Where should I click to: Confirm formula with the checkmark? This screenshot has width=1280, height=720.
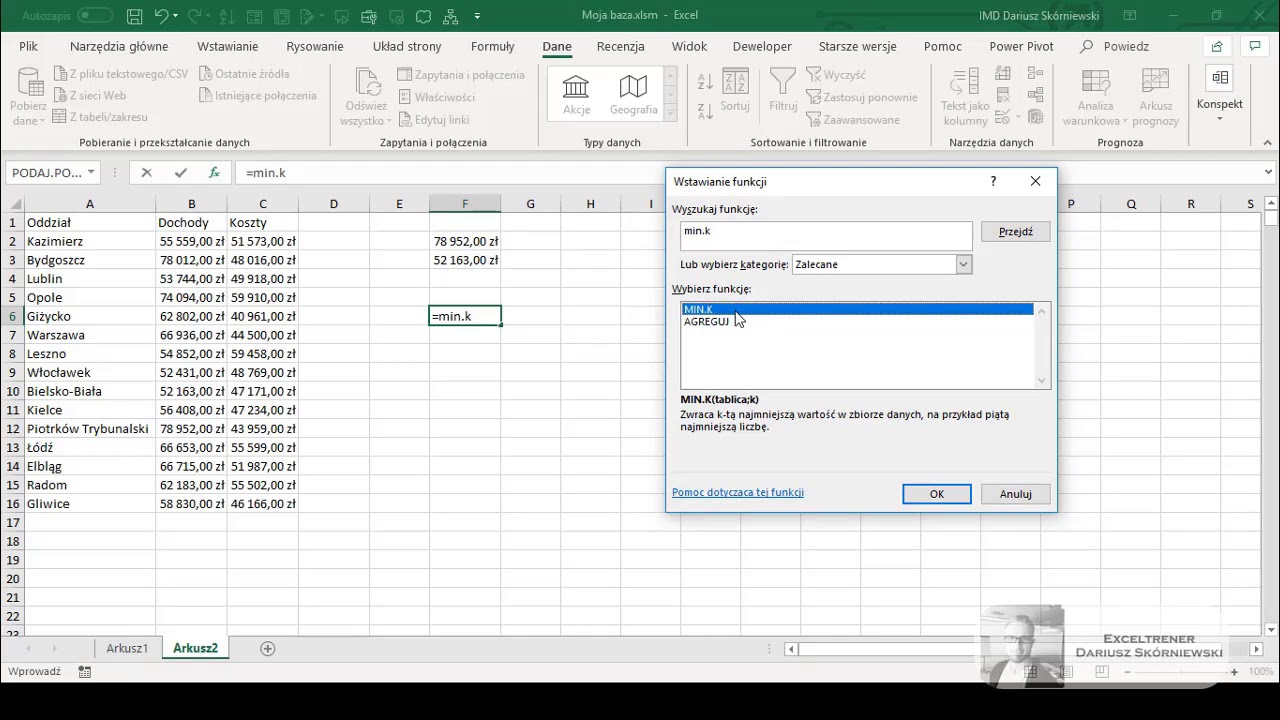181,172
